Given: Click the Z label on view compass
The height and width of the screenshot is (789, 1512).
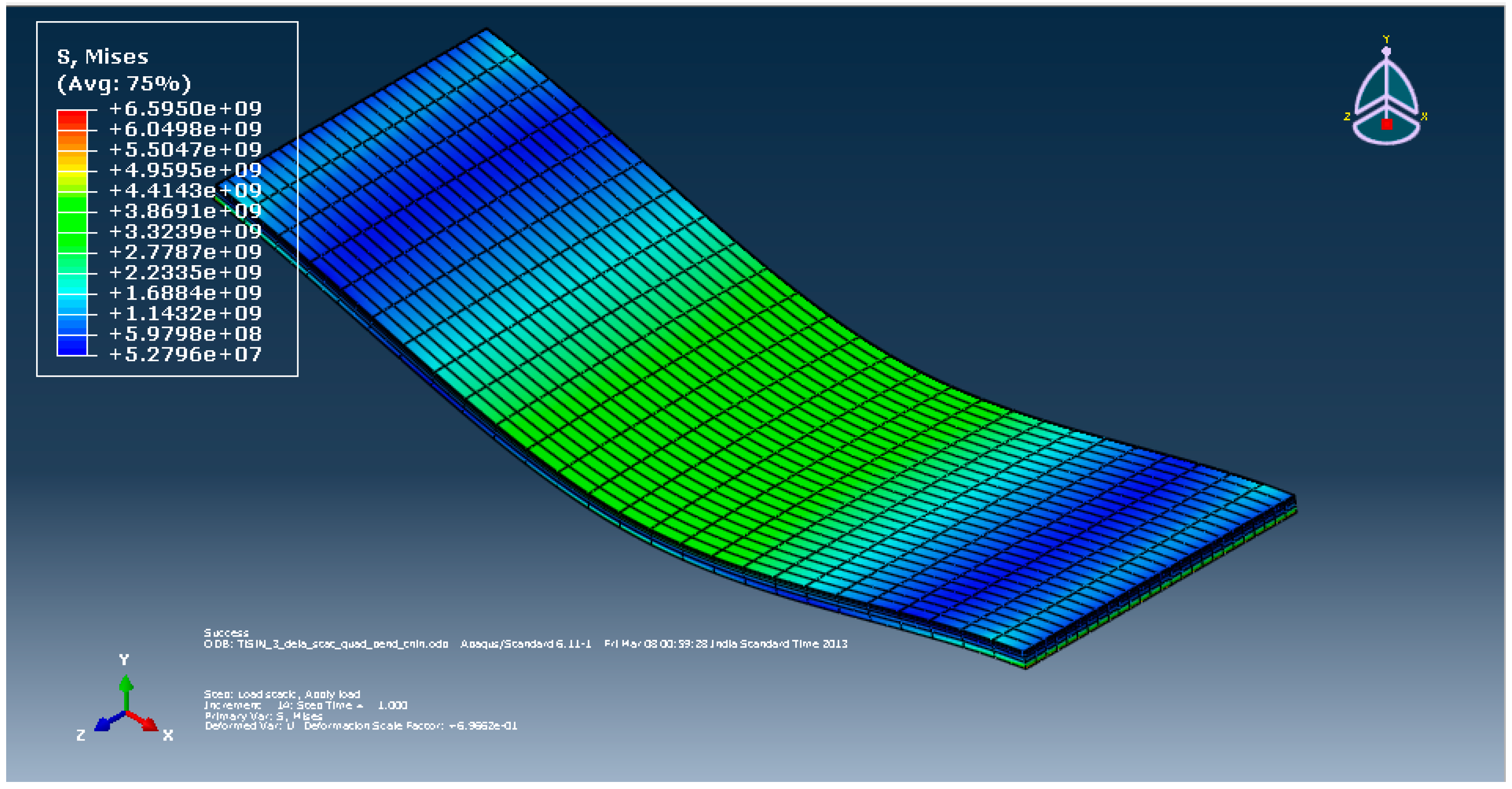Looking at the screenshot, I should coord(1346,116).
